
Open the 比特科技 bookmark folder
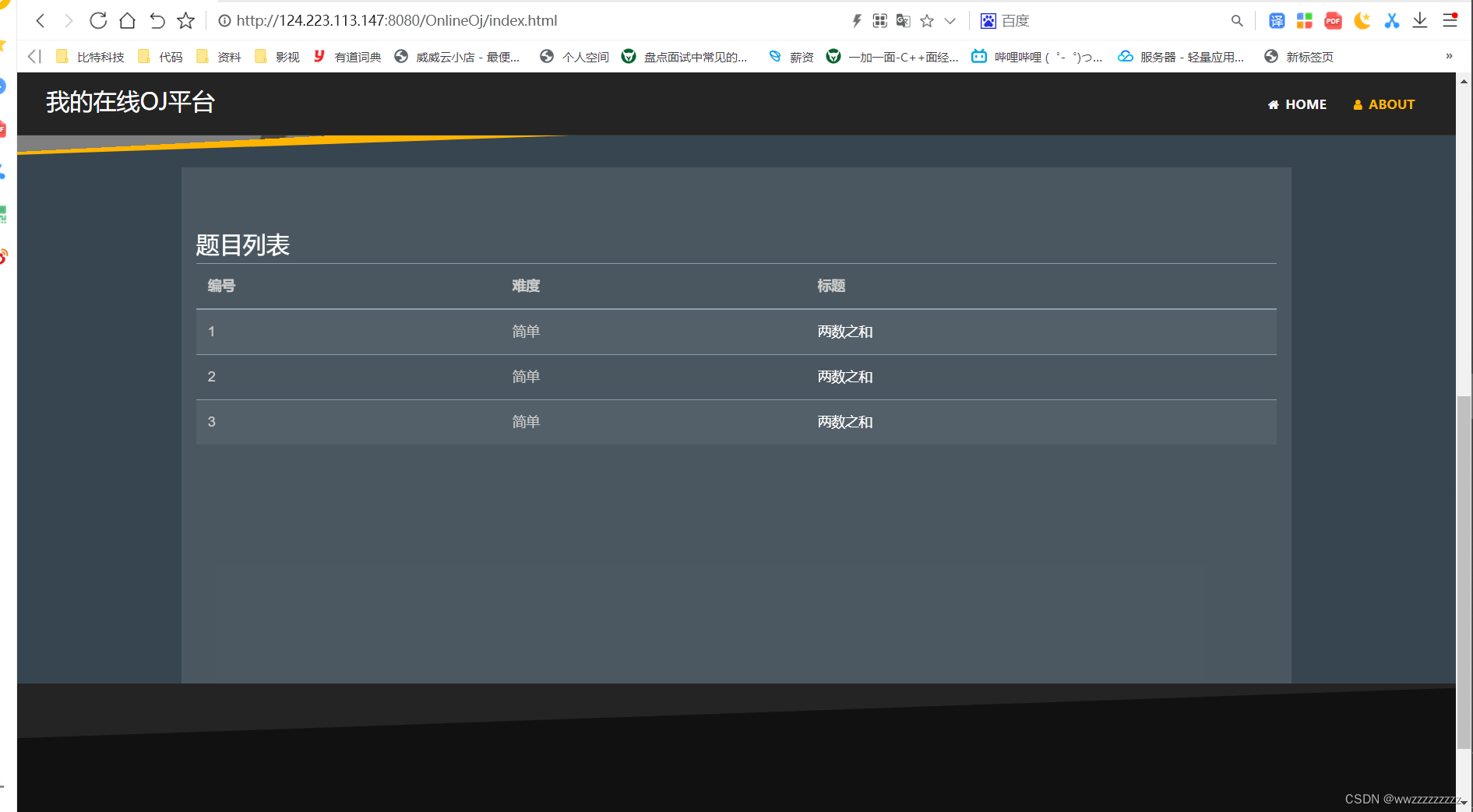point(90,57)
